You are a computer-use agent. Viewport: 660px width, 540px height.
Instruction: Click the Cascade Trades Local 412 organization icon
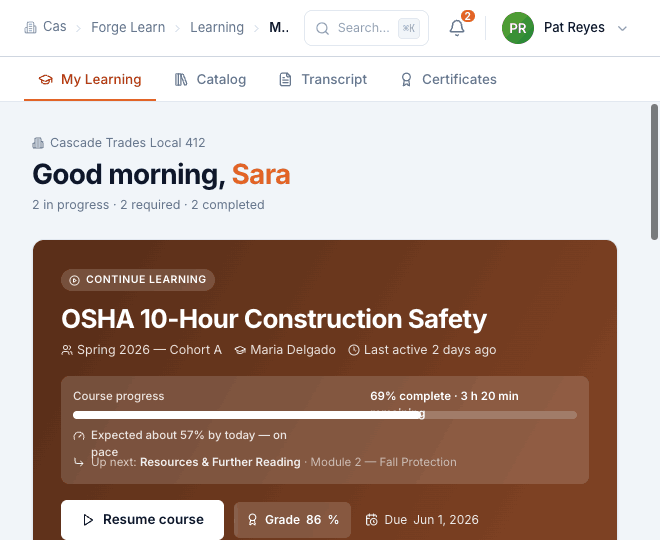[x=38, y=143]
